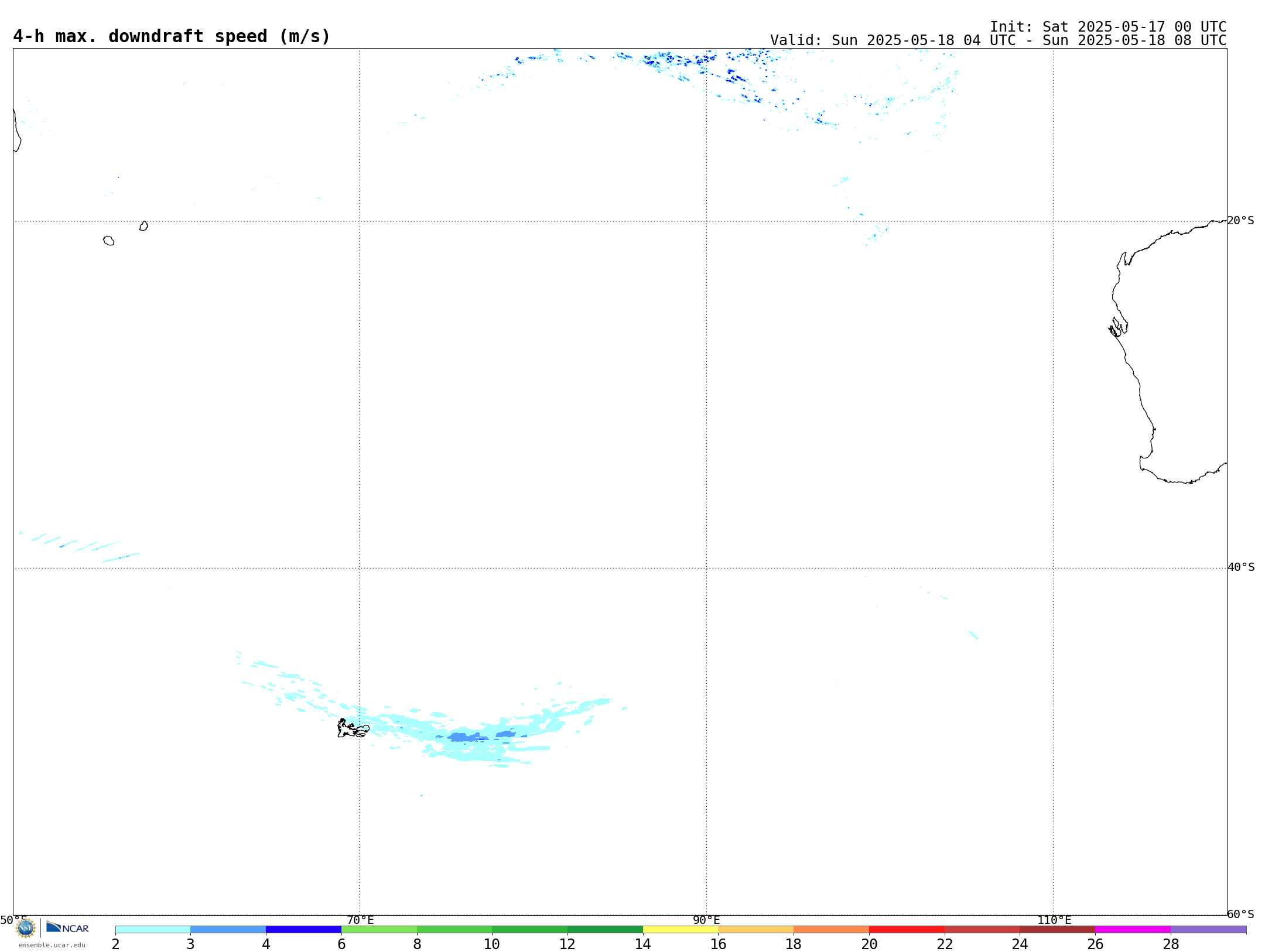
Task: Click the 20°S latitude label
Action: click(1241, 221)
